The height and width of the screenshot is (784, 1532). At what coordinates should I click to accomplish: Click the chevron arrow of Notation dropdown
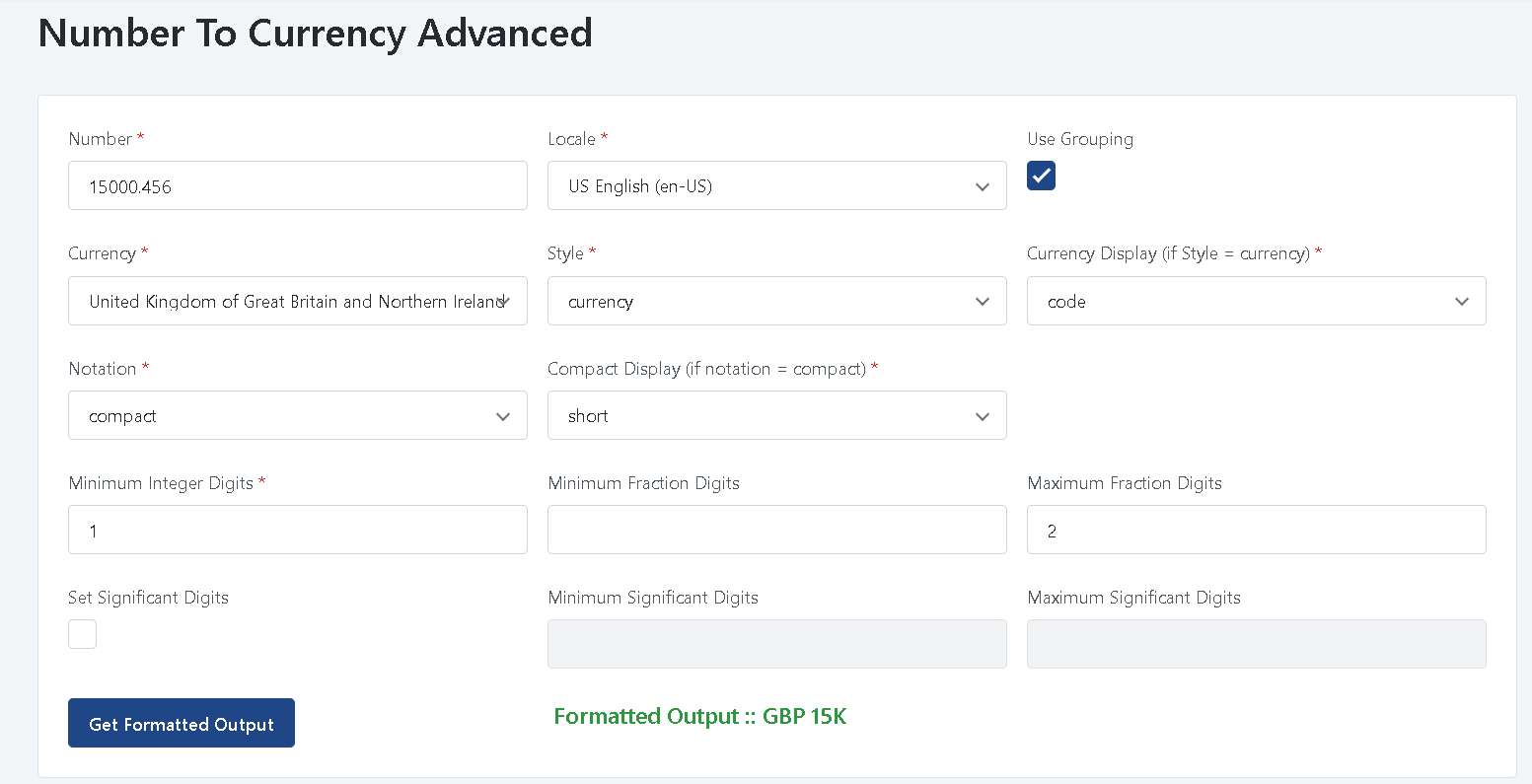503,417
